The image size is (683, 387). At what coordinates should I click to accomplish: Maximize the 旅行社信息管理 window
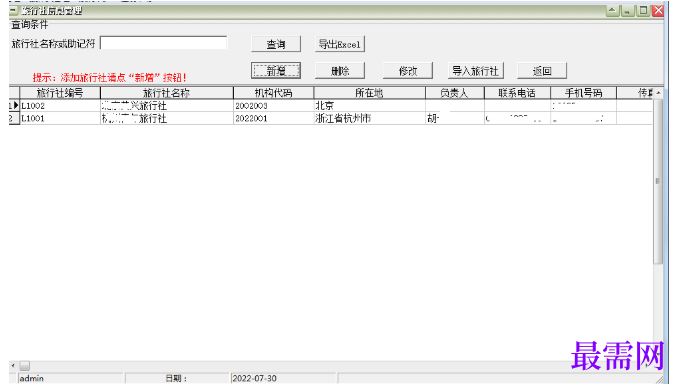[x=643, y=10]
